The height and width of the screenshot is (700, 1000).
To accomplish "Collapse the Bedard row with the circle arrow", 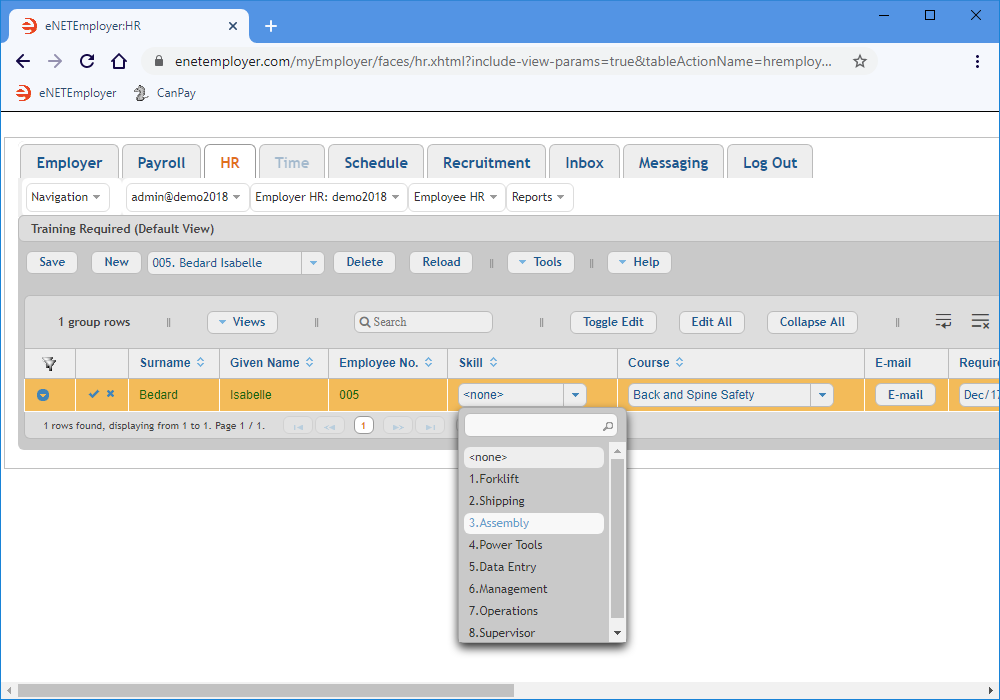I will tap(43, 395).
